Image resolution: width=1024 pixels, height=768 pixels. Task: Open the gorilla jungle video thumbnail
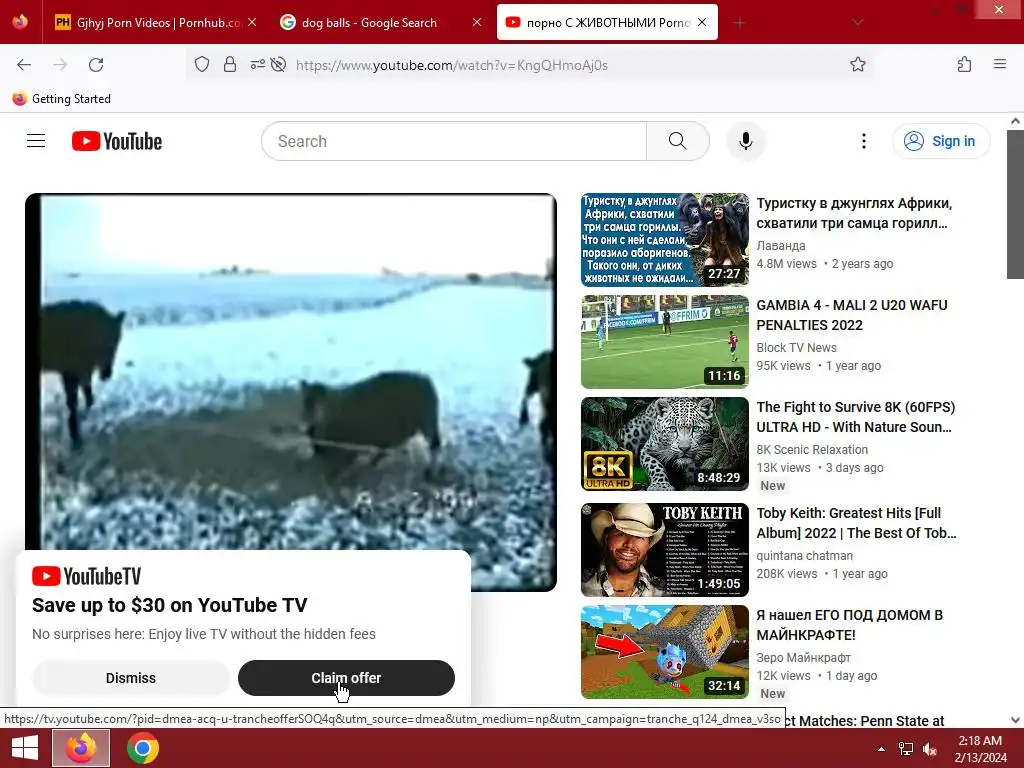[x=665, y=240]
